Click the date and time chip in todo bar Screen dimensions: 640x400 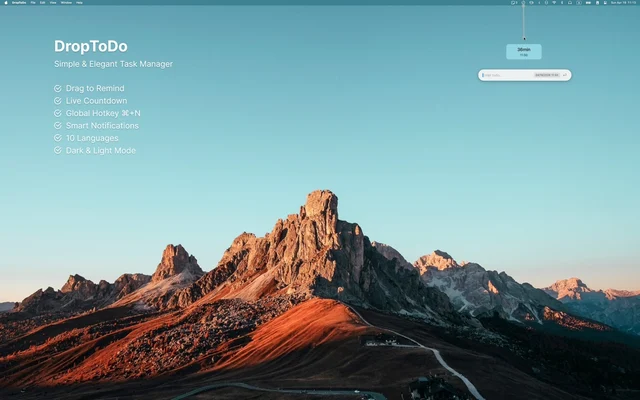click(547, 75)
